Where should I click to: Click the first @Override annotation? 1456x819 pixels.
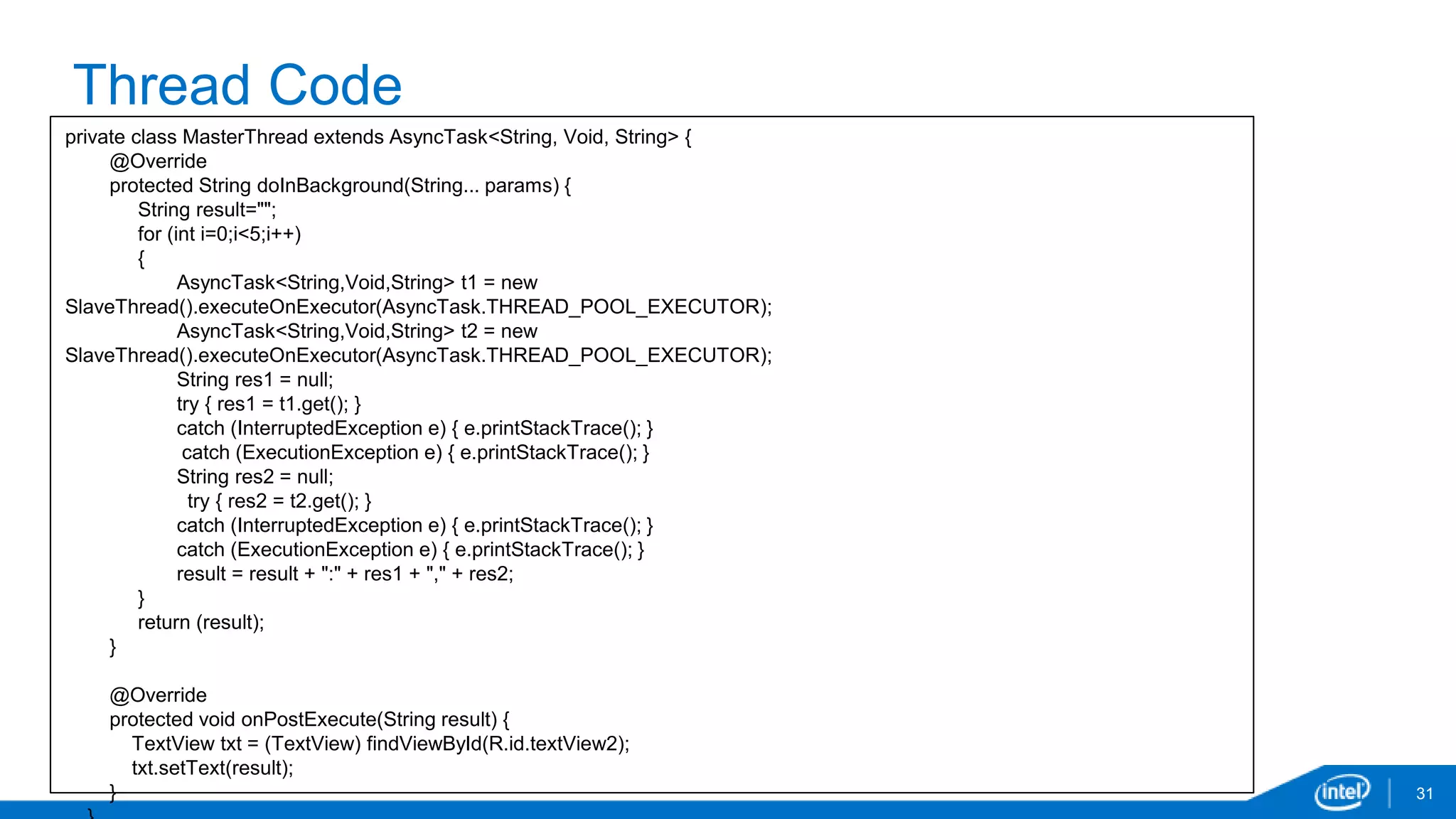(x=158, y=161)
